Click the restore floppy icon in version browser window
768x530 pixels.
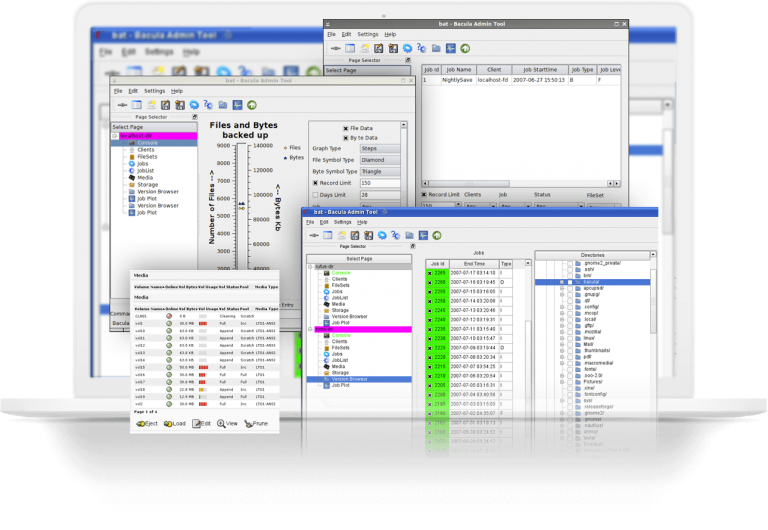tap(368, 236)
